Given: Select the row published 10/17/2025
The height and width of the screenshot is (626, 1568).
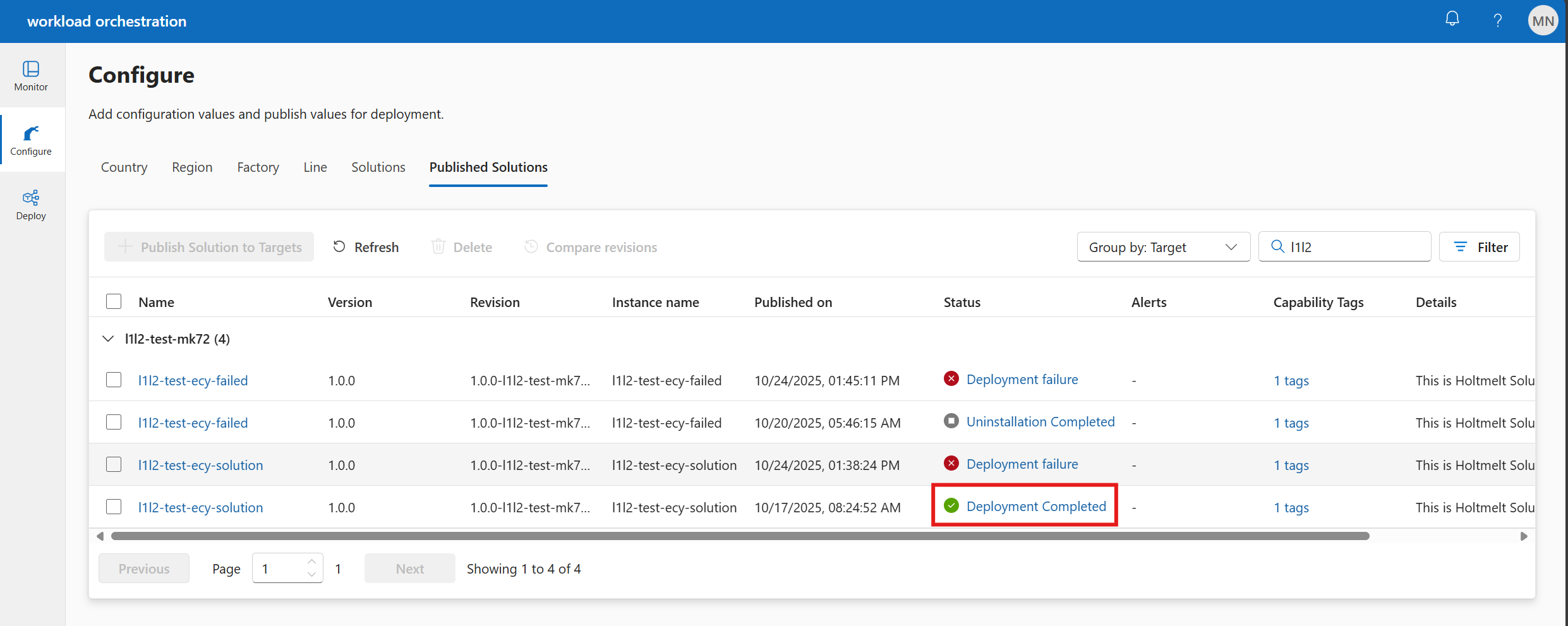Looking at the screenshot, I should [114, 507].
